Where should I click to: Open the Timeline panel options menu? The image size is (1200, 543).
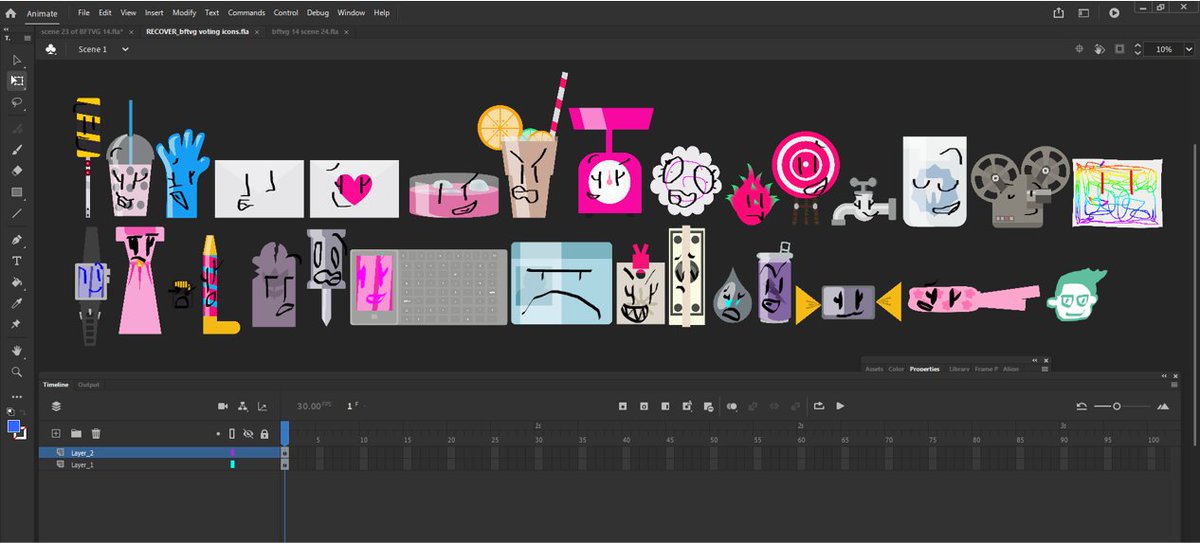tap(1175, 384)
